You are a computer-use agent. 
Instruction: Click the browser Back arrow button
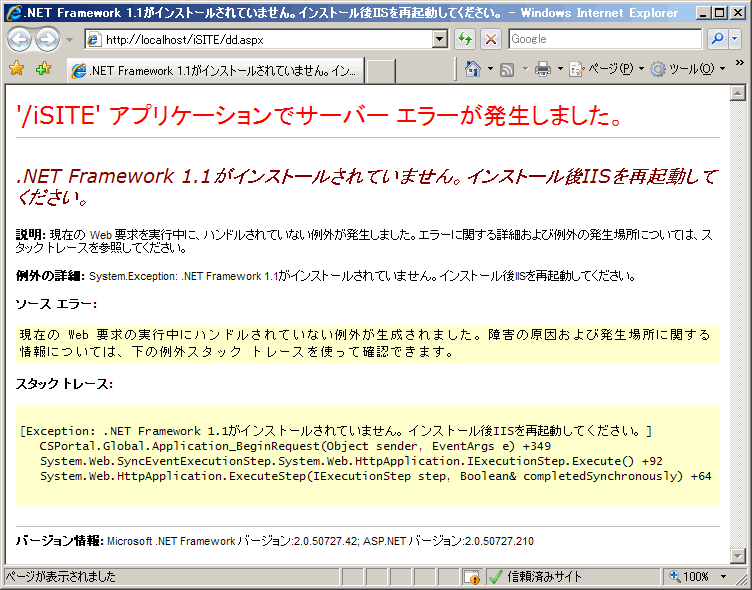click(20, 39)
